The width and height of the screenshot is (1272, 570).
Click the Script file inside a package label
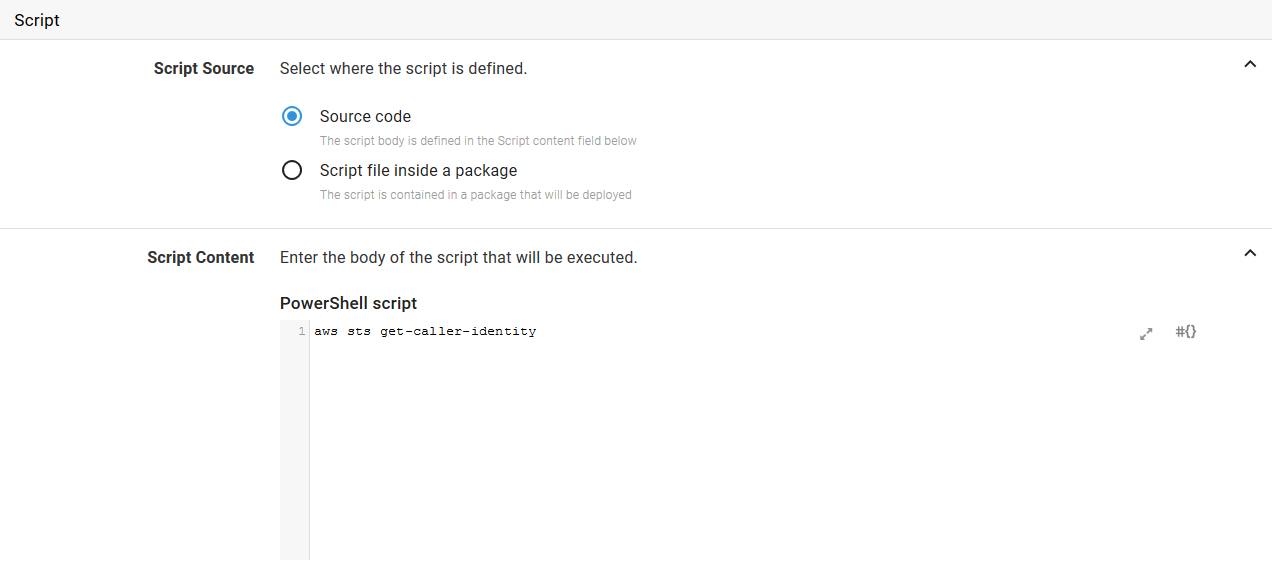point(418,170)
